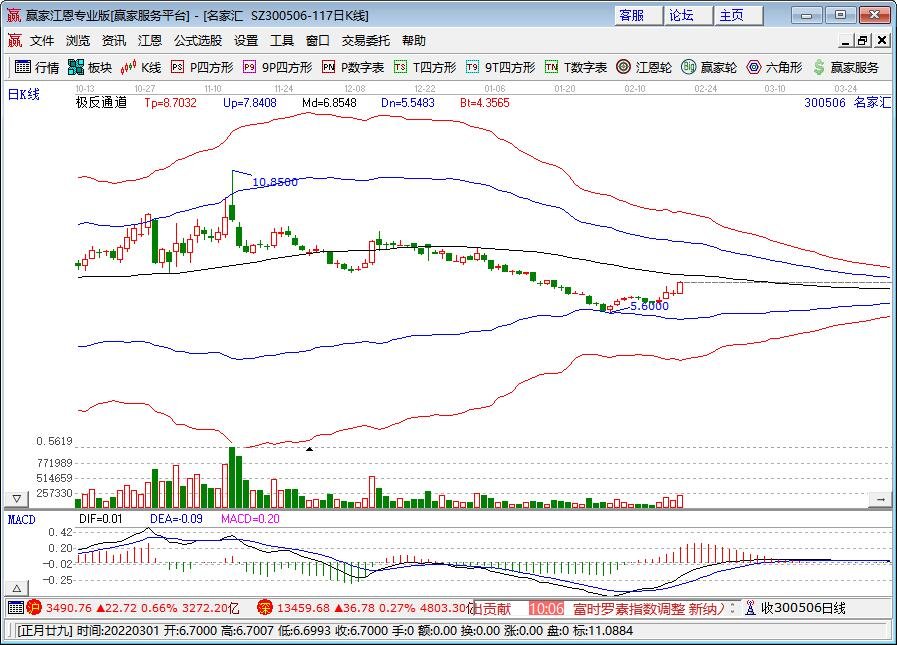897x645 pixels.
Task: Click the 10.8500 high price label
Action: [275, 182]
